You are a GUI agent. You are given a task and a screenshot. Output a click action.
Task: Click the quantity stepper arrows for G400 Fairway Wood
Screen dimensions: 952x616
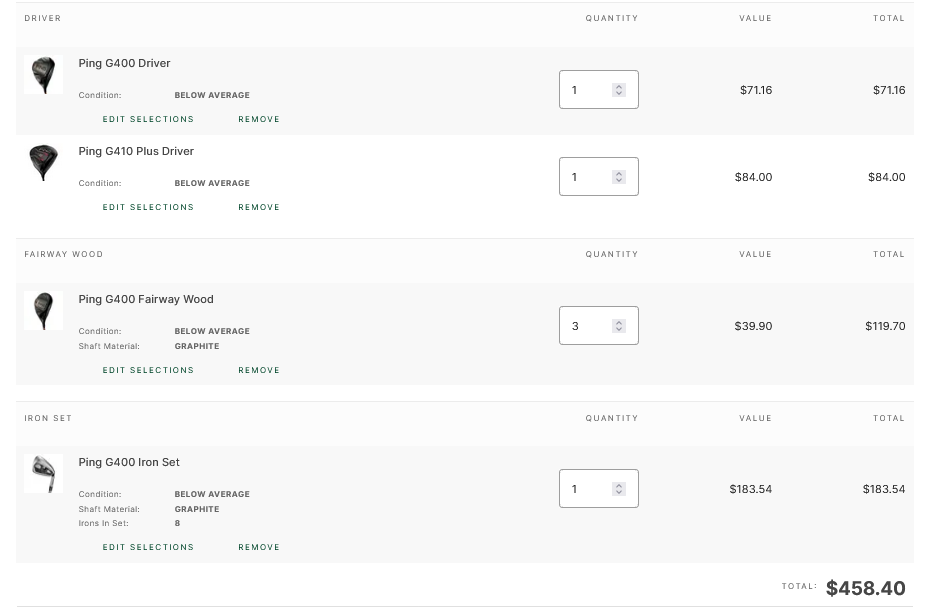click(619, 326)
